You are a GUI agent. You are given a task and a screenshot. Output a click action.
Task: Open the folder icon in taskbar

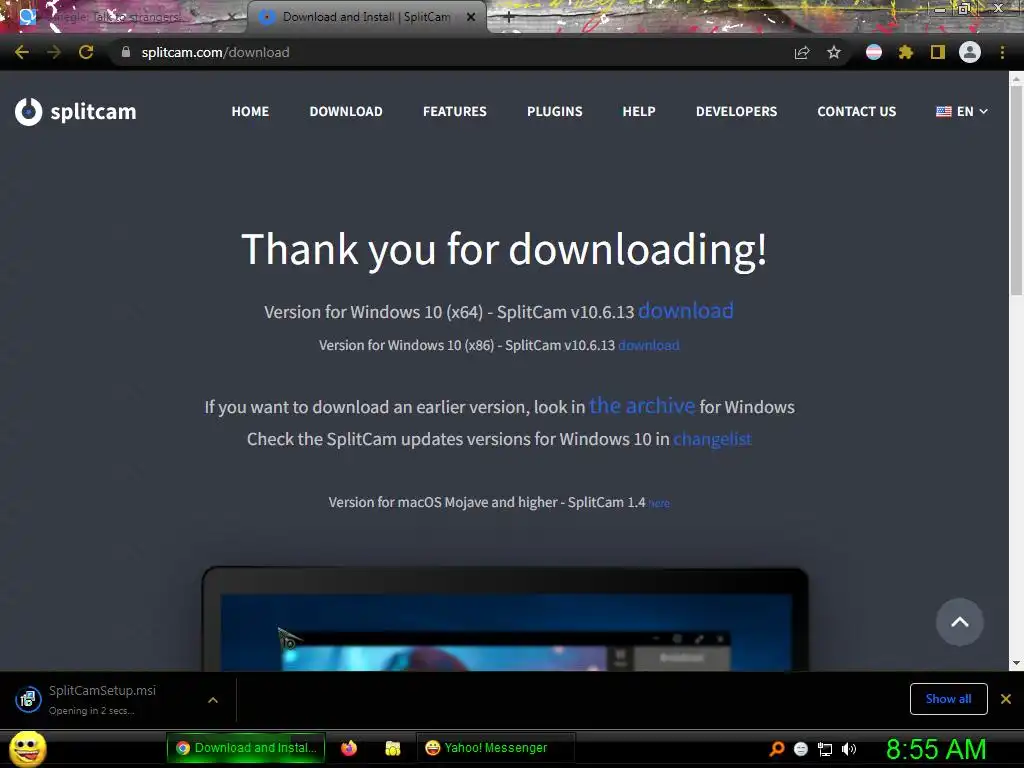click(392, 748)
